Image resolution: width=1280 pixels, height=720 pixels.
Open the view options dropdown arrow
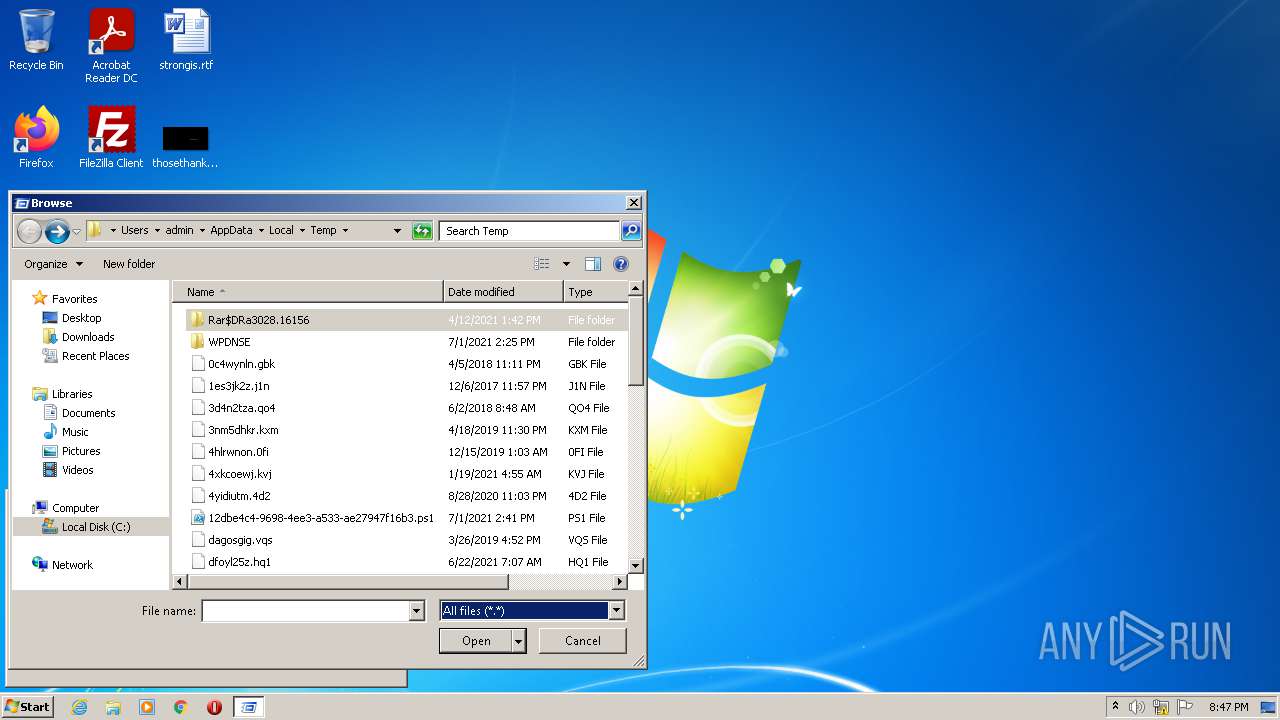click(566, 264)
